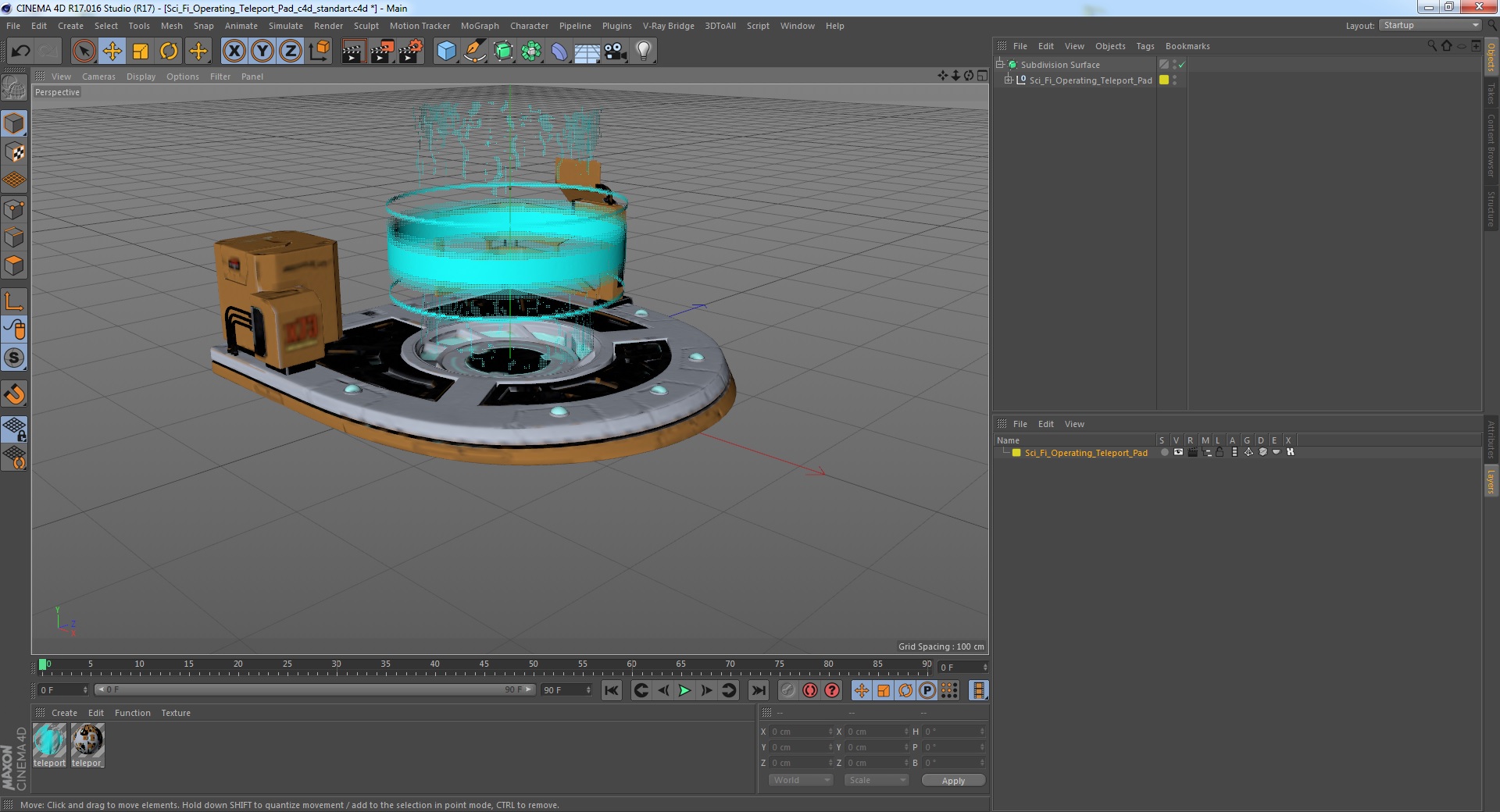Open Layers vertical tab
The height and width of the screenshot is (812, 1500).
pyautogui.click(x=1491, y=482)
